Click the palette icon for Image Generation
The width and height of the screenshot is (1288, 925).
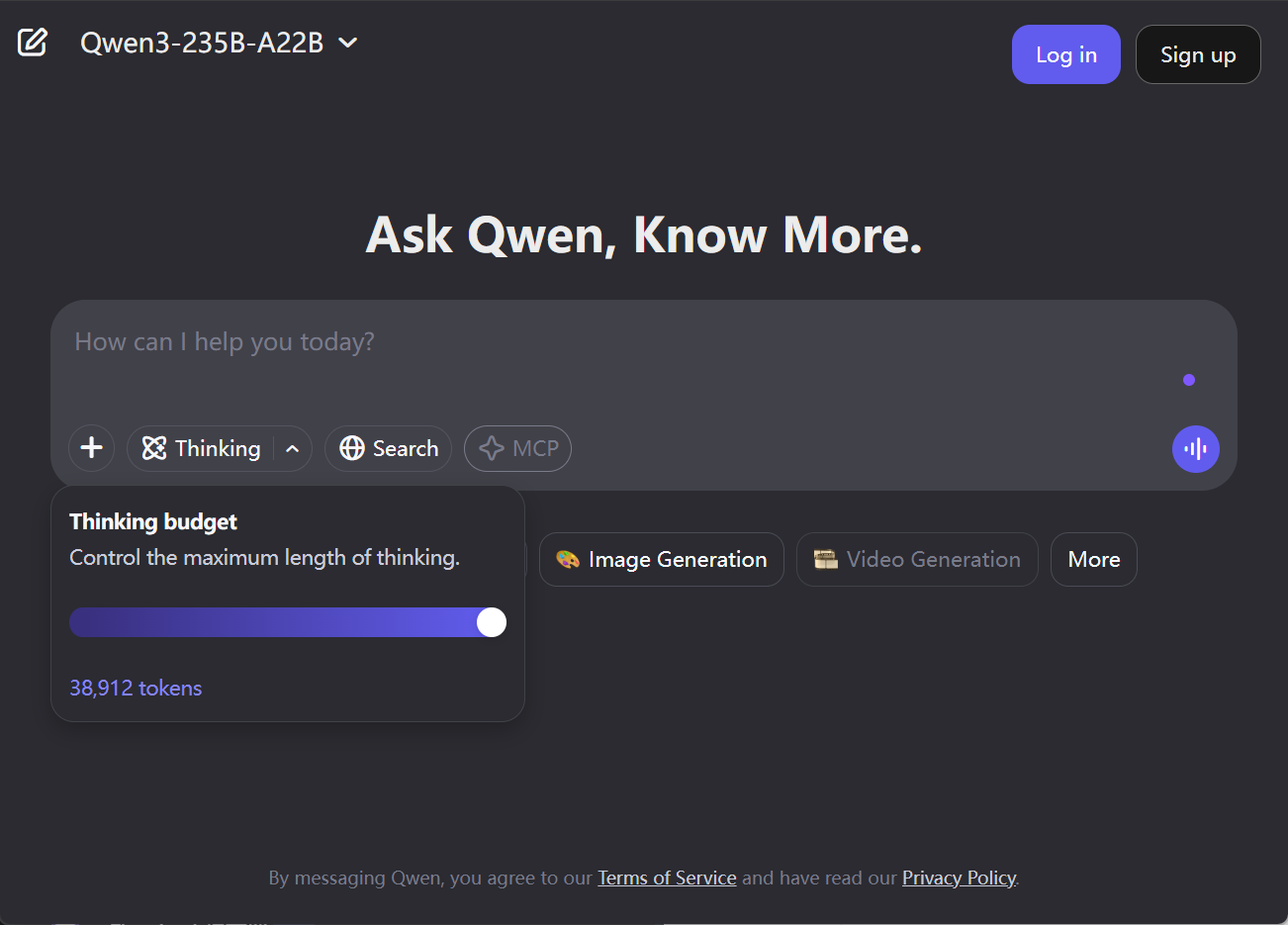[568, 560]
